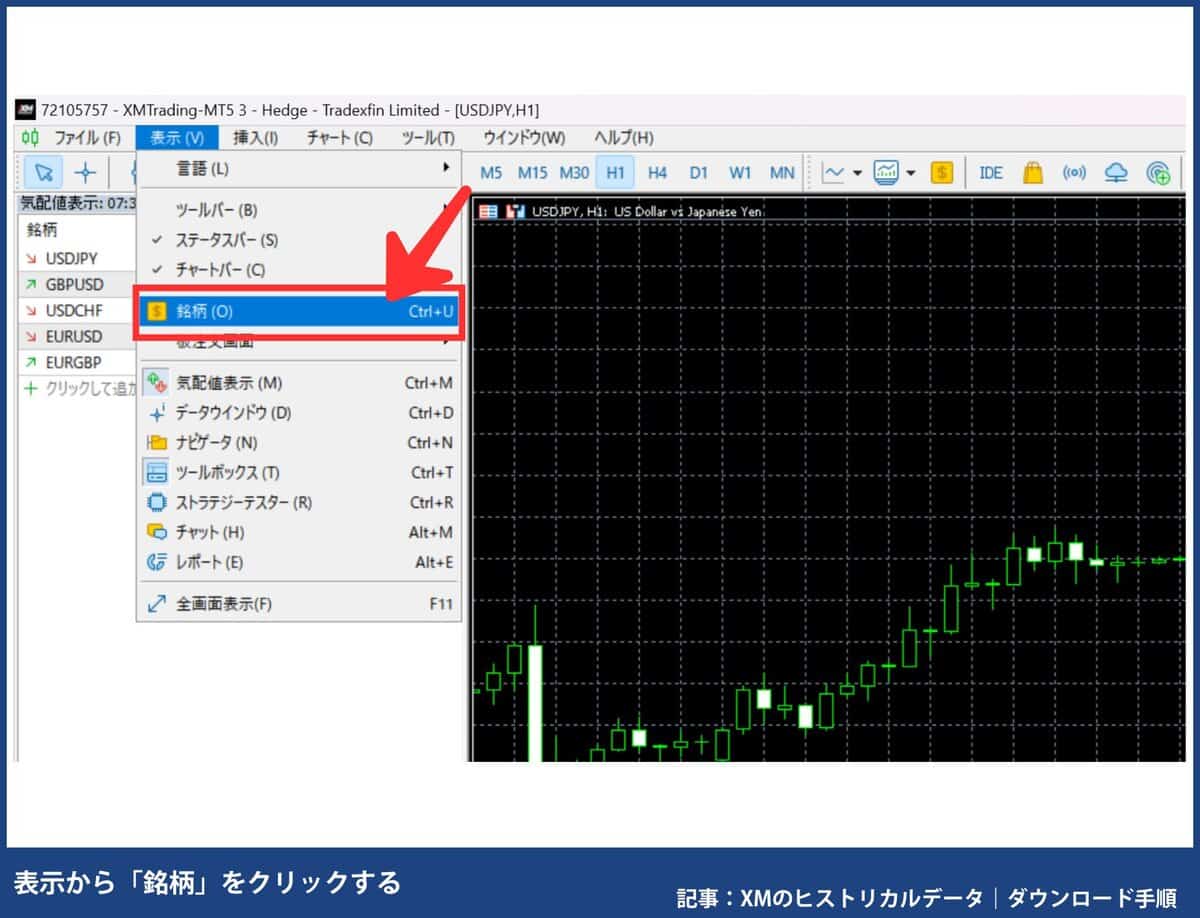Image resolution: width=1200 pixels, height=918 pixels.
Task: Click the chart type monitor icon
Action: pyautogui.click(x=885, y=172)
